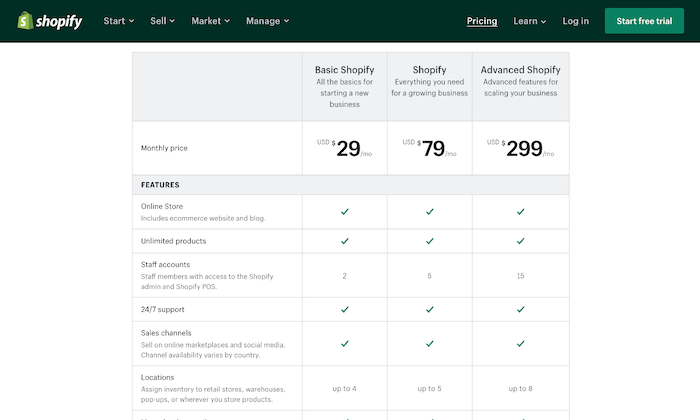Open the Log in link
This screenshot has width=700, height=420.
575,21
